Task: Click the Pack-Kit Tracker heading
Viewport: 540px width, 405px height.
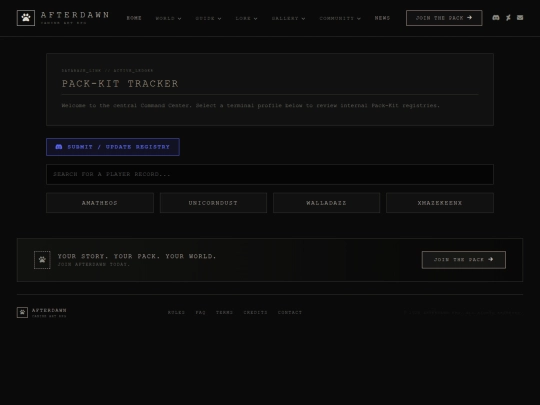Action: (x=120, y=84)
